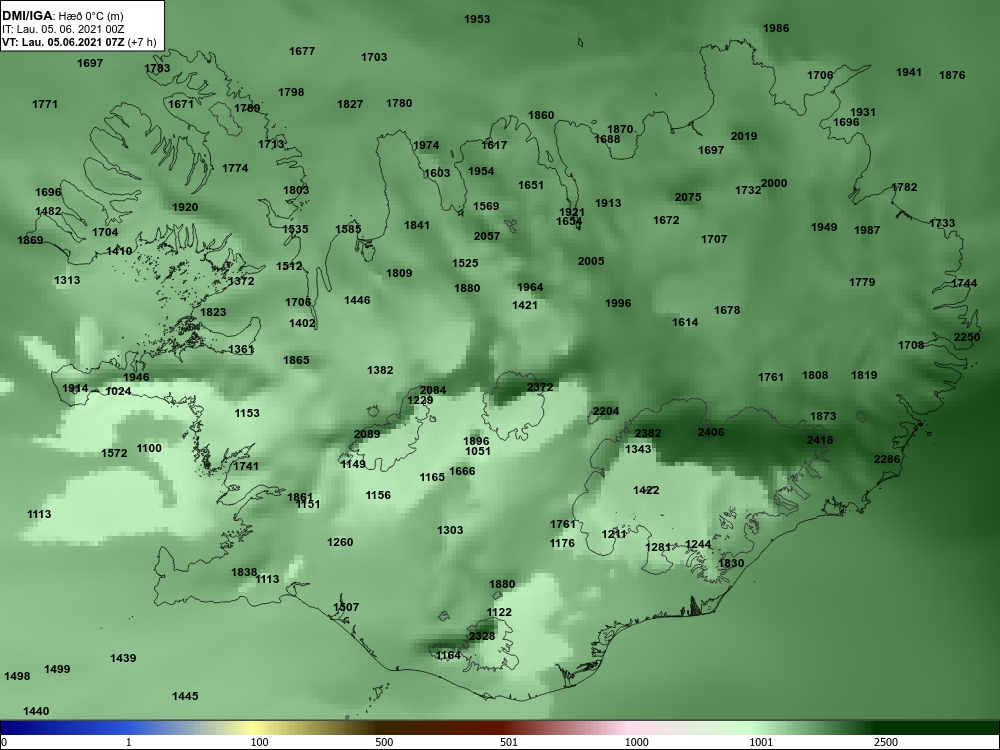
Task: Click the color scale label "500"
Action: pos(384,742)
